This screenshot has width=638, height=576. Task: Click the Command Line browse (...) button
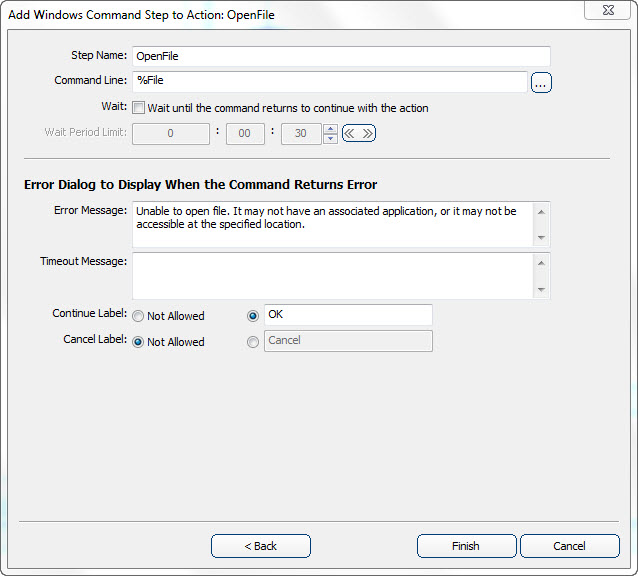coord(541,83)
